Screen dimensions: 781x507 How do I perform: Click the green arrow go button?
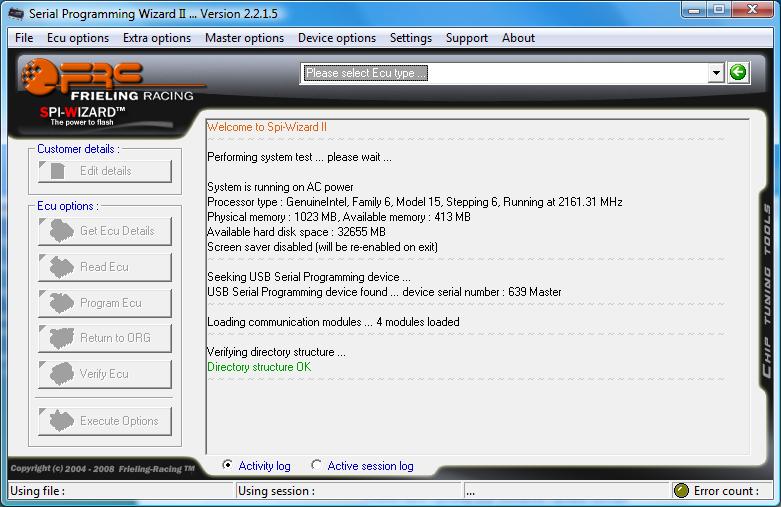738,73
